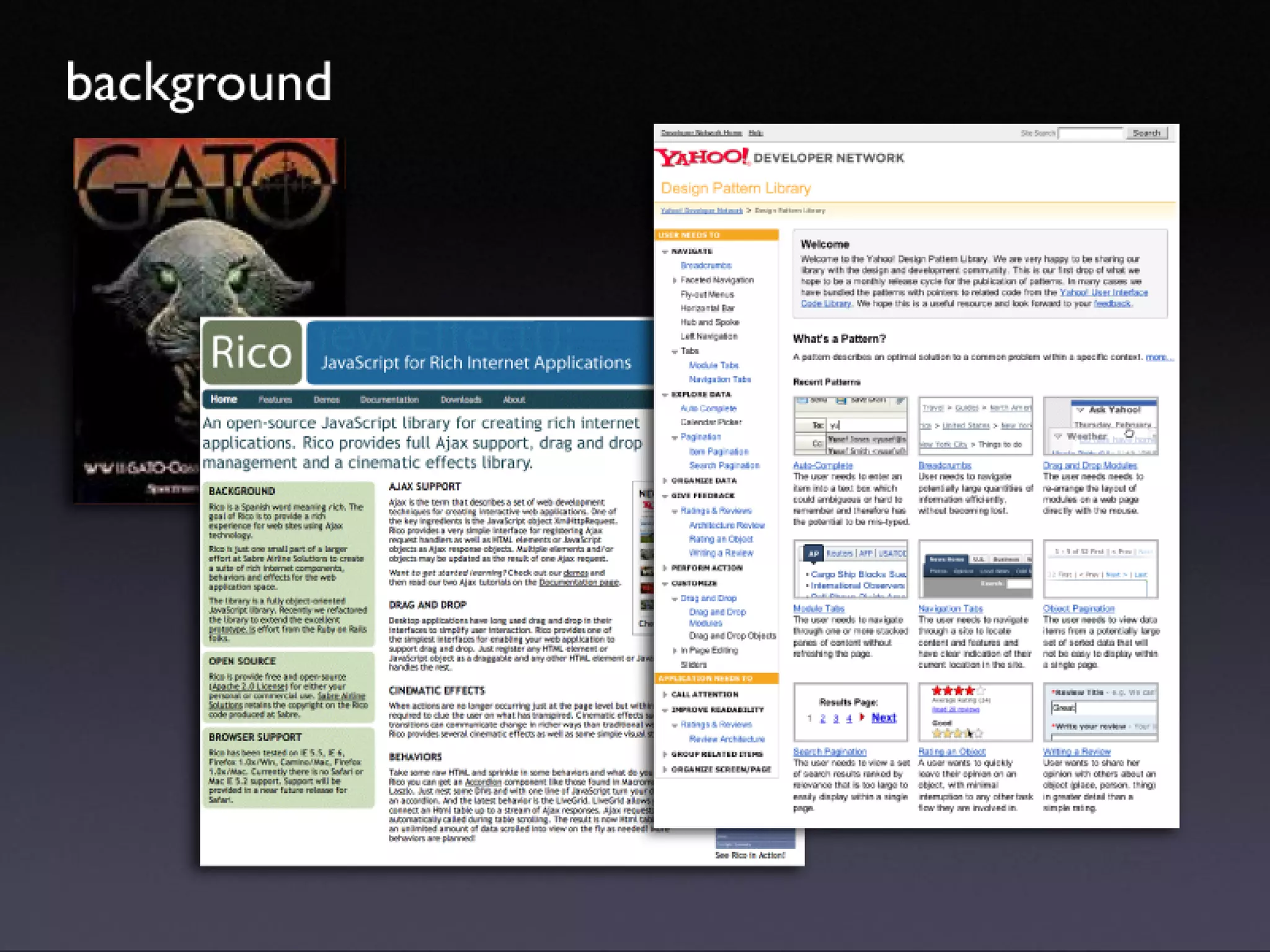Click the Site Search input field
This screenshot has height=952, width=1270.
tap(1090, 133)
